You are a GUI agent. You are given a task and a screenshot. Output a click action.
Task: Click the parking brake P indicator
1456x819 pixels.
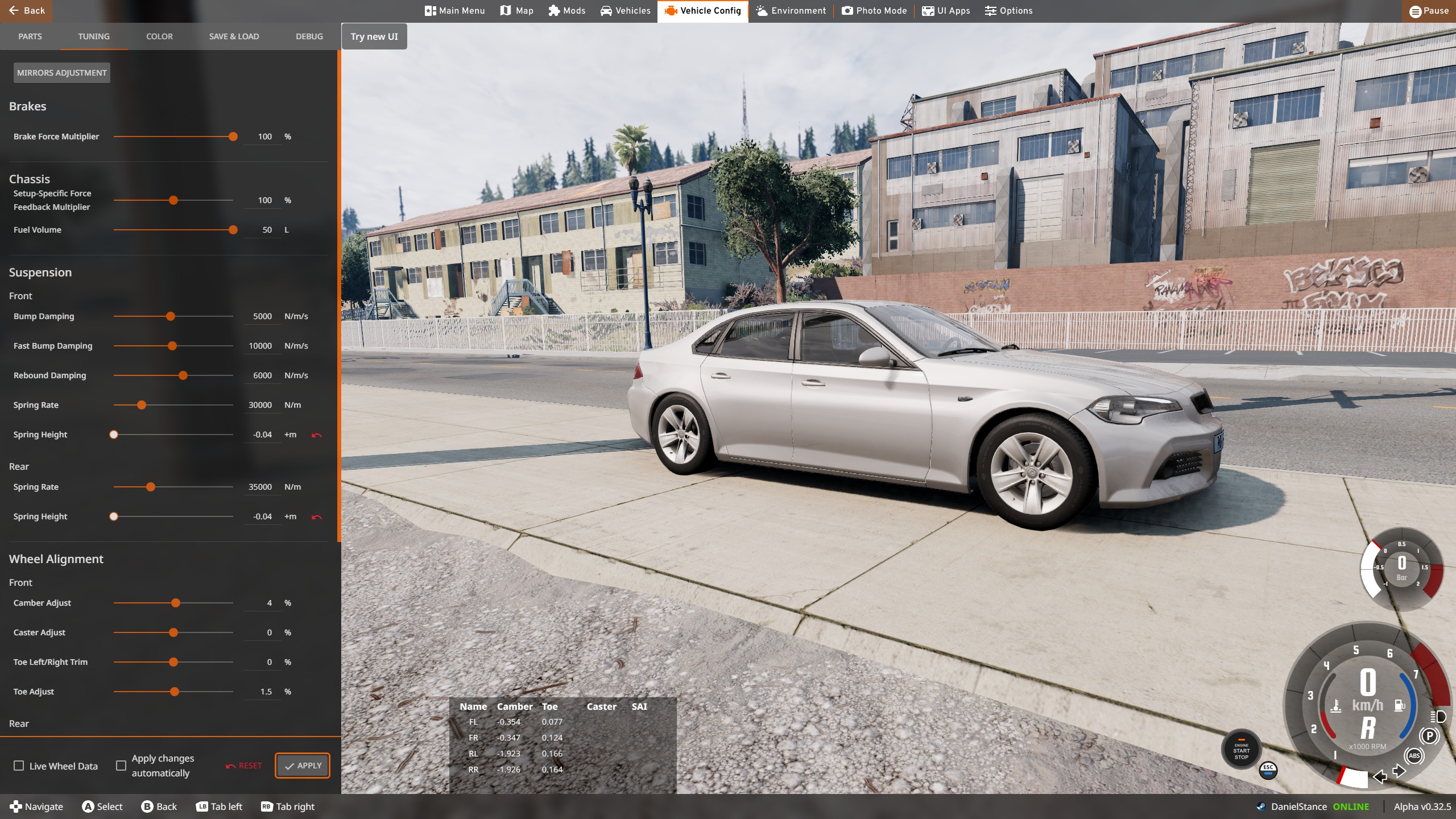(x=1428, y=736)
